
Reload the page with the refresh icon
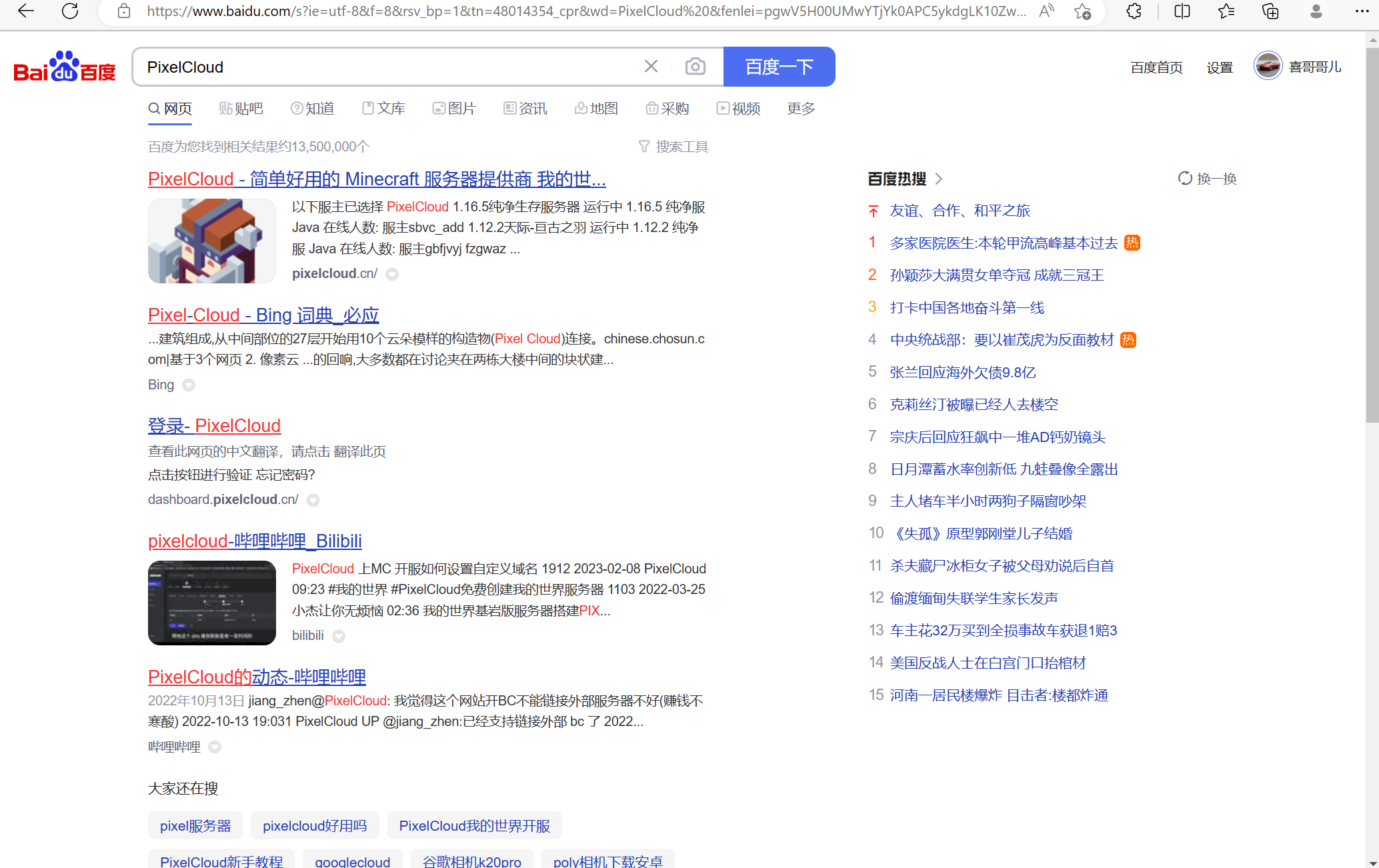70,11
